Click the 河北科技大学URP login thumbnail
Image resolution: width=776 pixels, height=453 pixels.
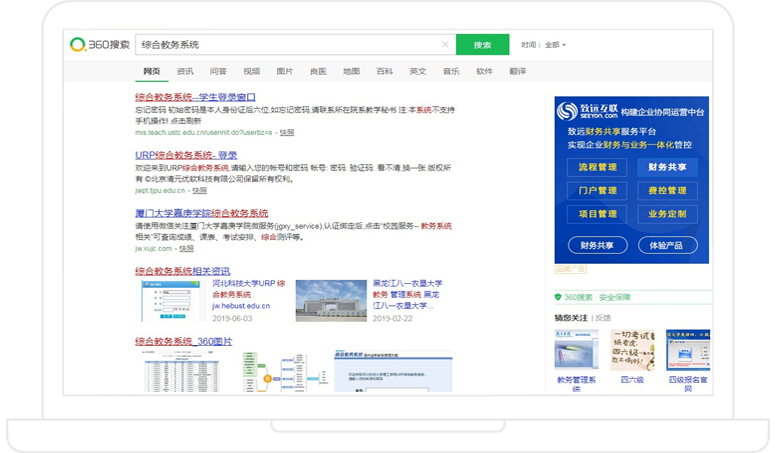coord(171,301)
